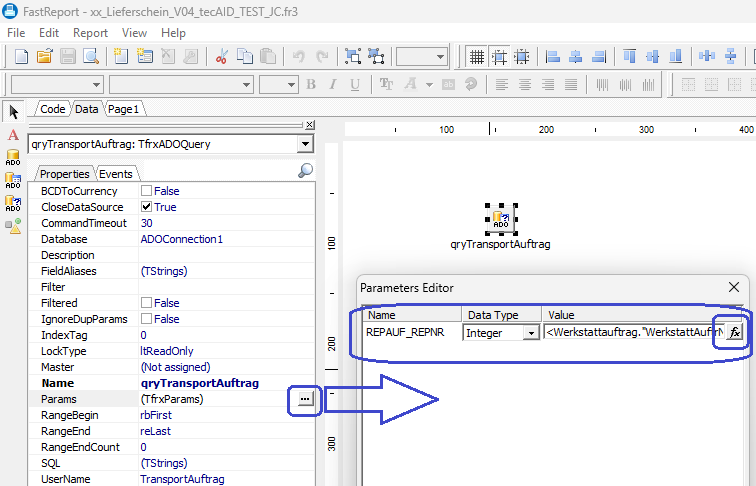Click the Preview report magnifier icon
This screenshot has width=756, height=486.
(91, 56)
